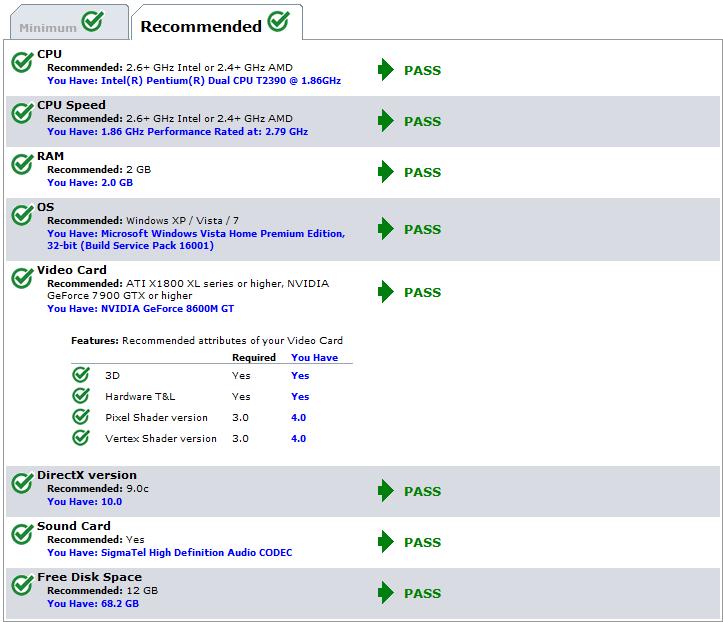Click the 'Free Disk Space' heading
Screen dimensions: 723x622
89,577
